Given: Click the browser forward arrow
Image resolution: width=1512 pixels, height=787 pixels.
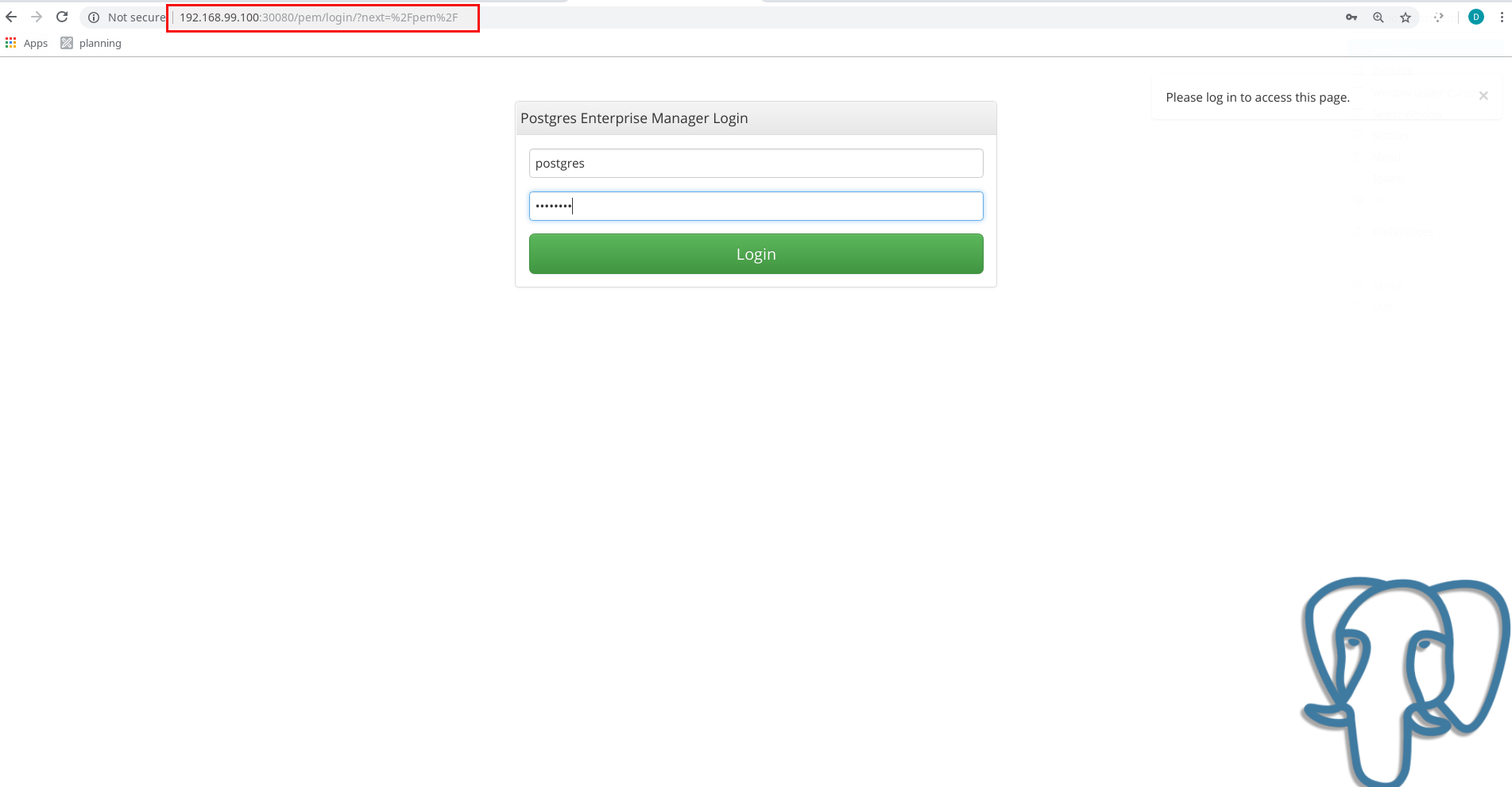Looking at the screenshot, I should pyautogui.click(x=37, y=17).
